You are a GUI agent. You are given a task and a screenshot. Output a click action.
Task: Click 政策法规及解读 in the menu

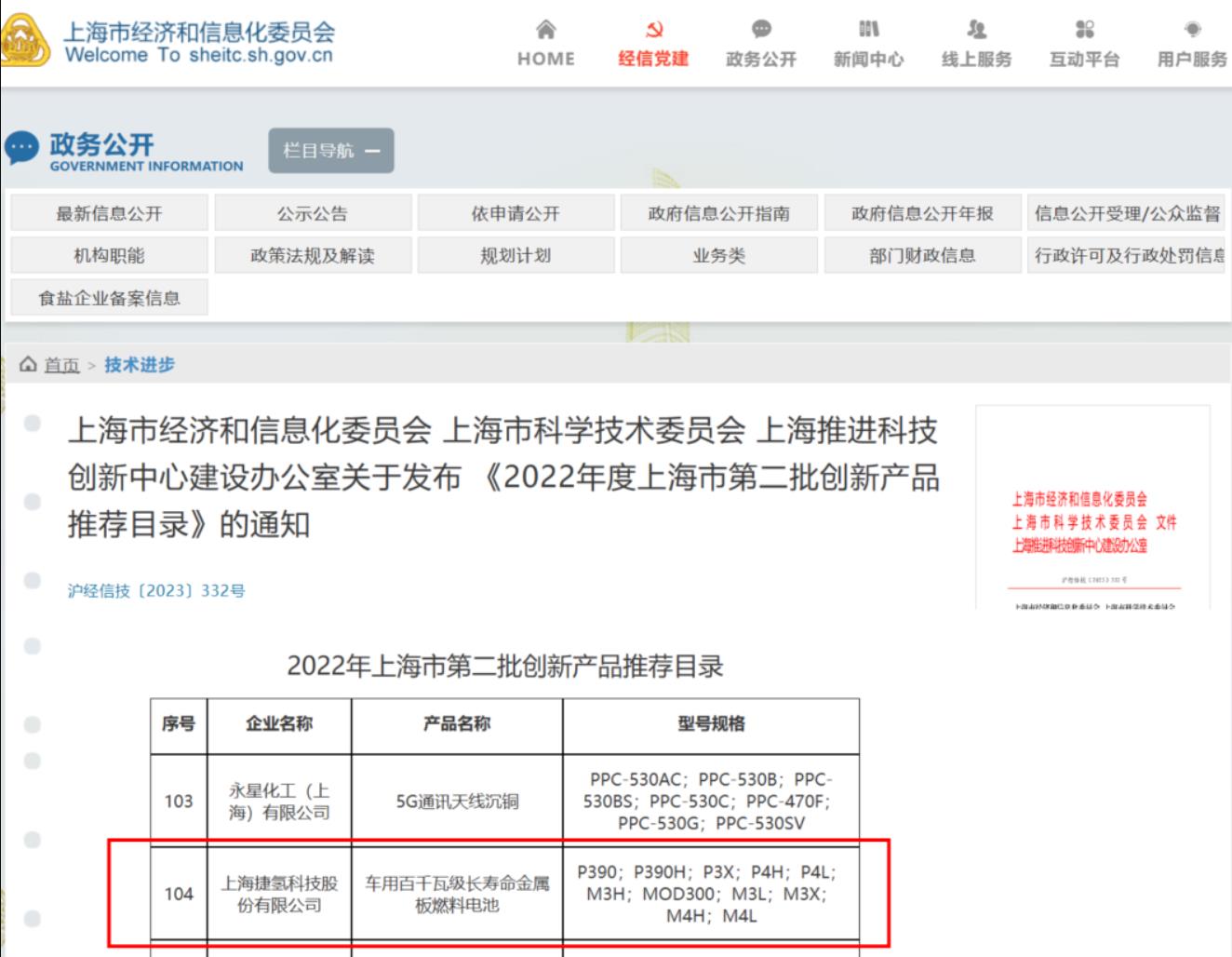[311, 254]
